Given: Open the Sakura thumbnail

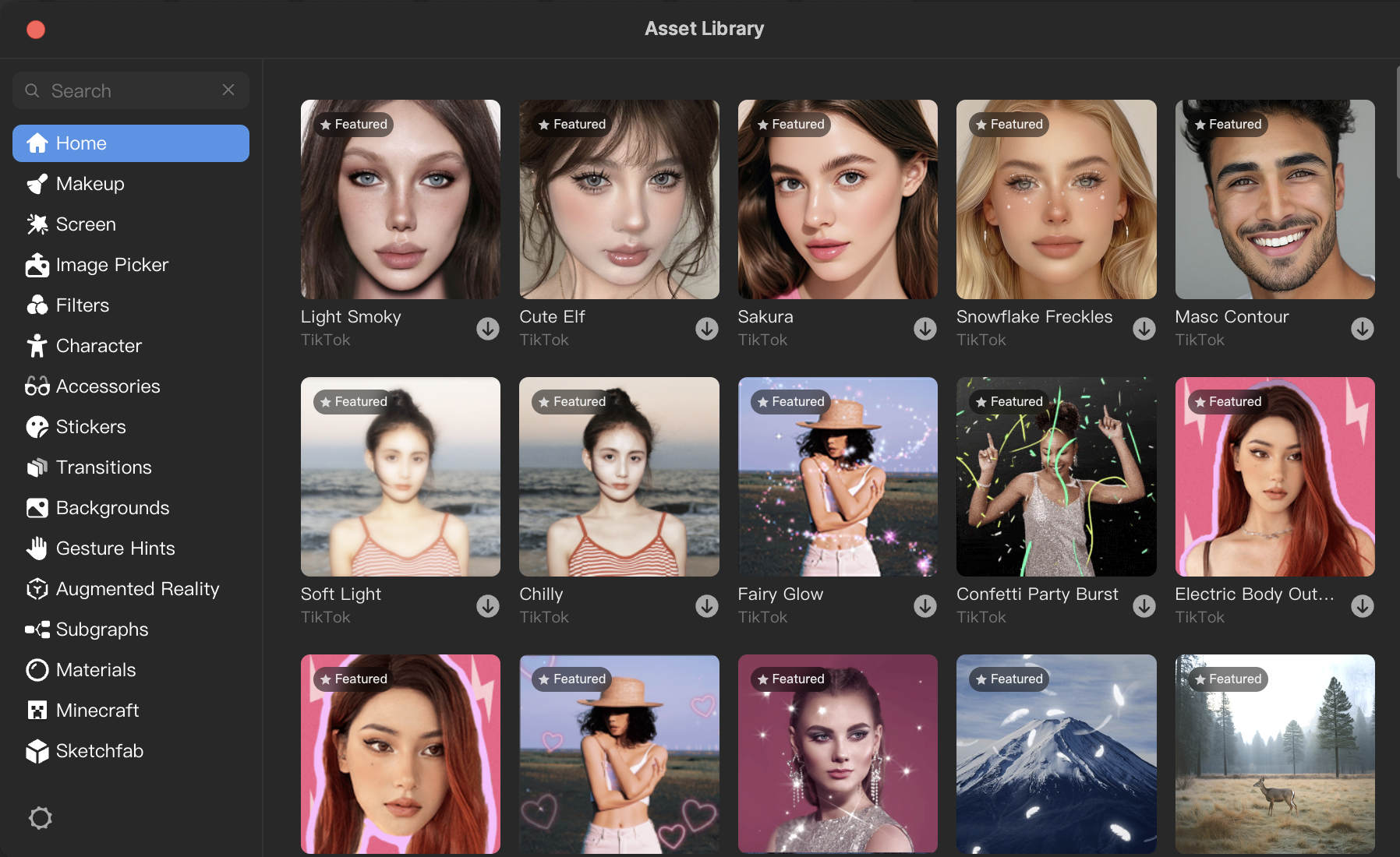Looking at the screenshot, I should coord(838,199).
